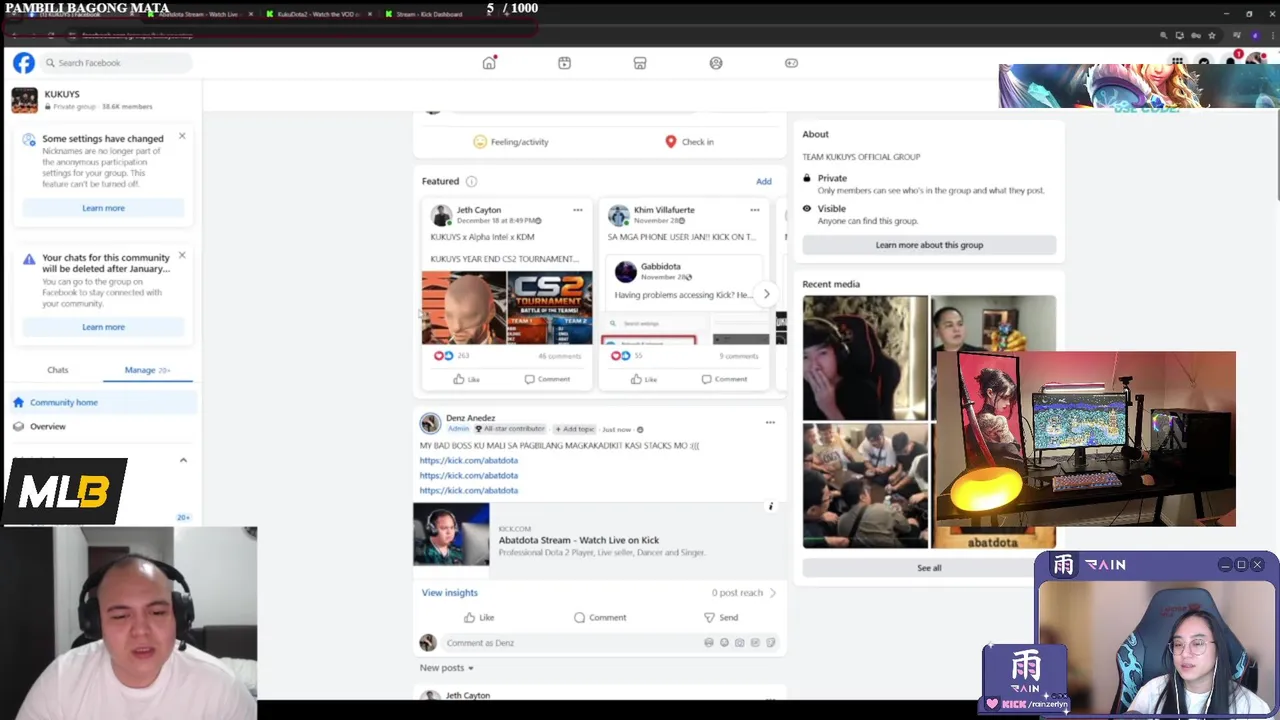Click Learn more under settings changed notice
Screen dimensions: 1280x720
(103, 208)
